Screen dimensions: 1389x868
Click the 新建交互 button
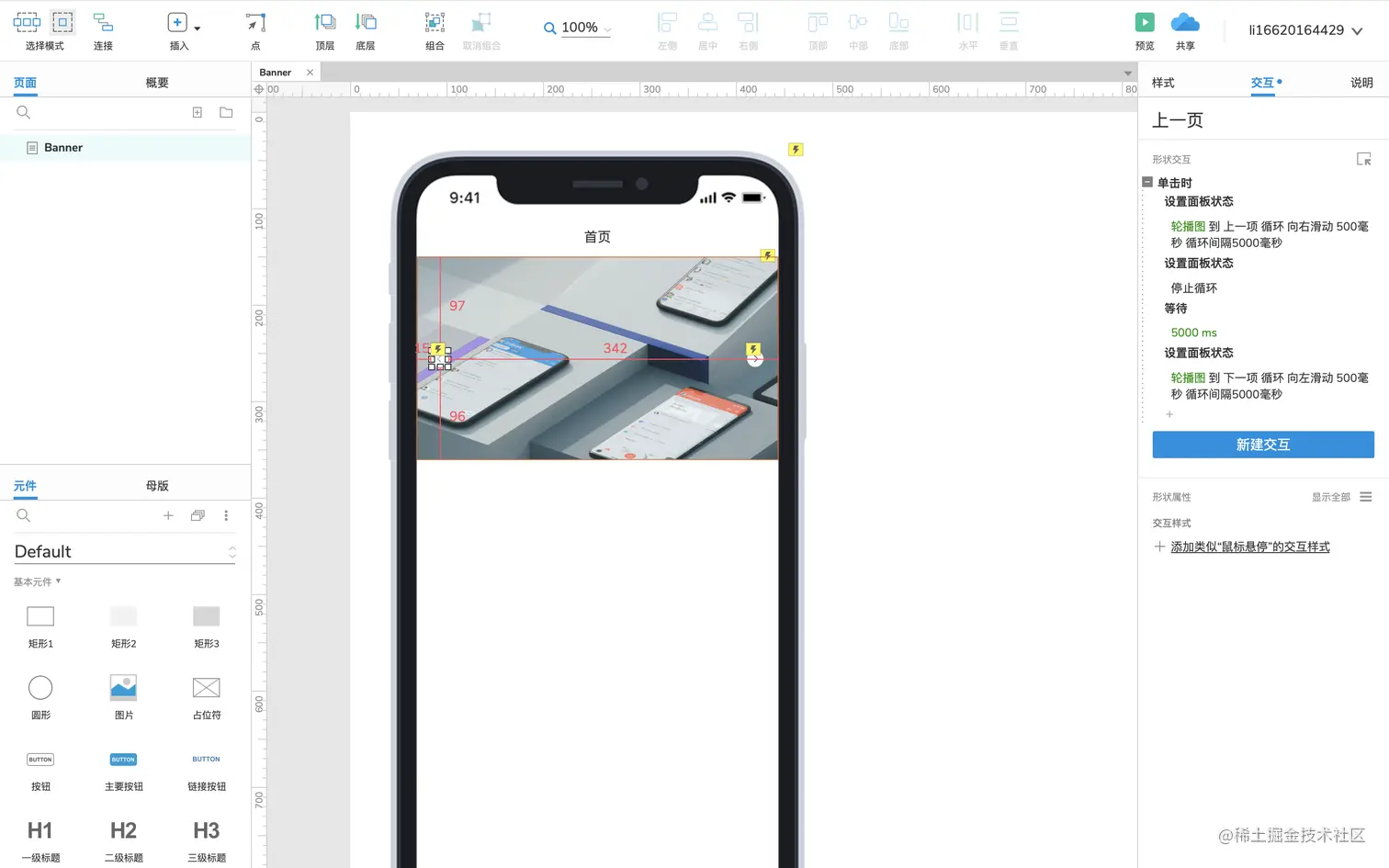click(1263, 445)
